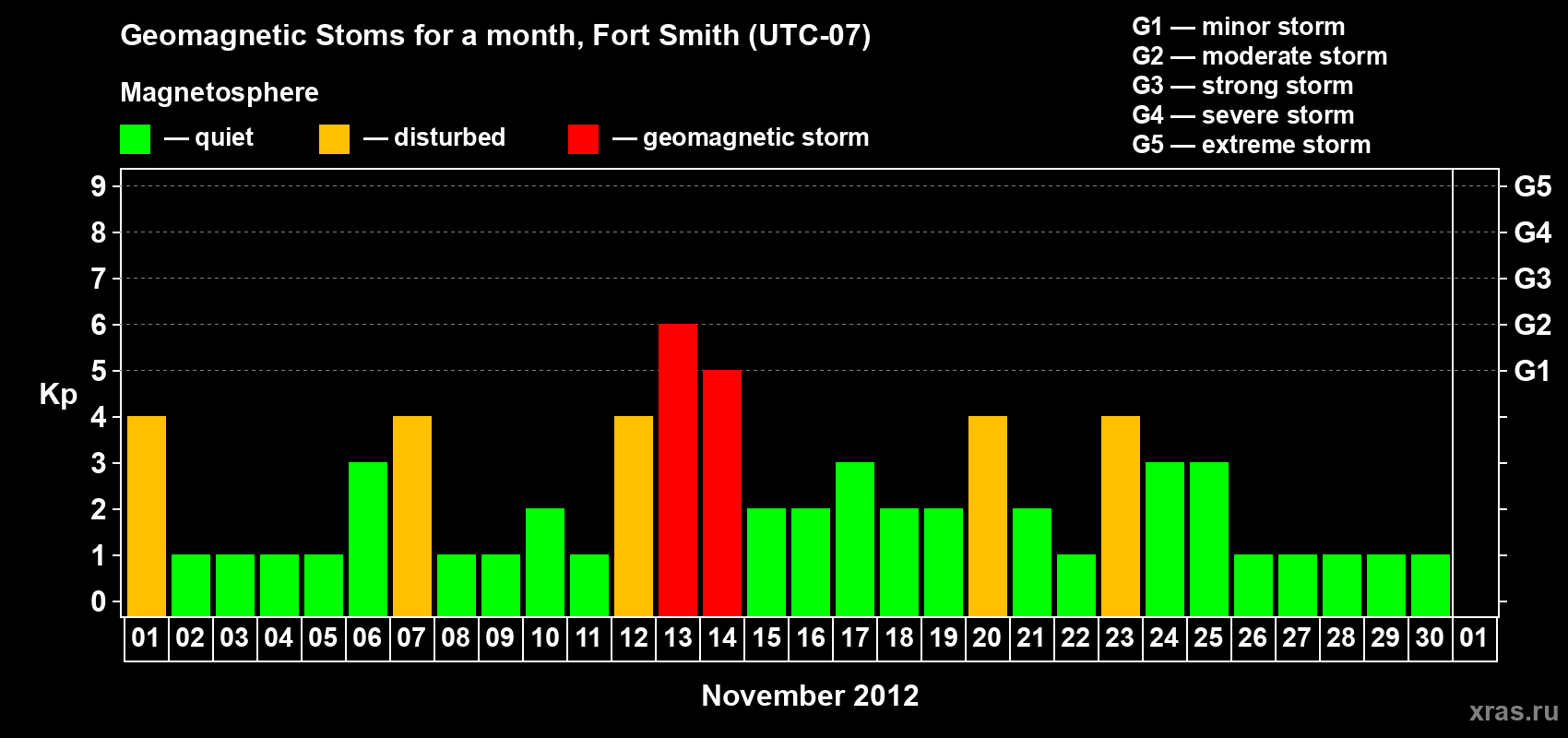1568x738 pixels.
Task: Click the G2 label on right axis
Action: click(x=1533, y=325)
